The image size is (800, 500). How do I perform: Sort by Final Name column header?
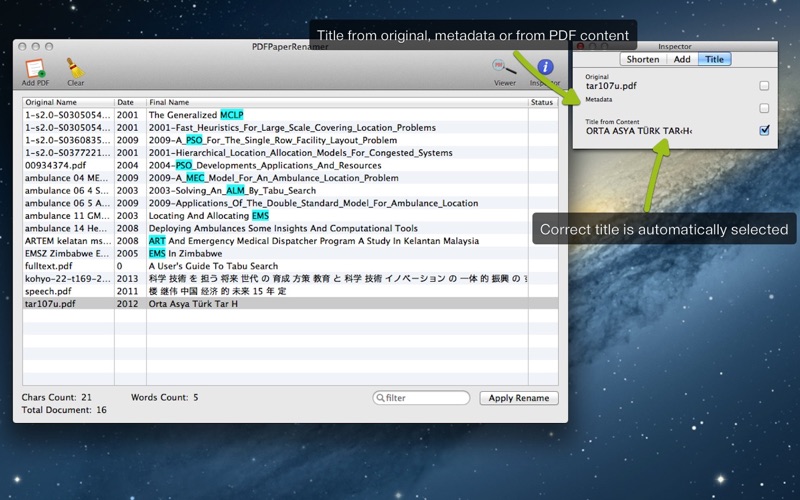[337, 102]
